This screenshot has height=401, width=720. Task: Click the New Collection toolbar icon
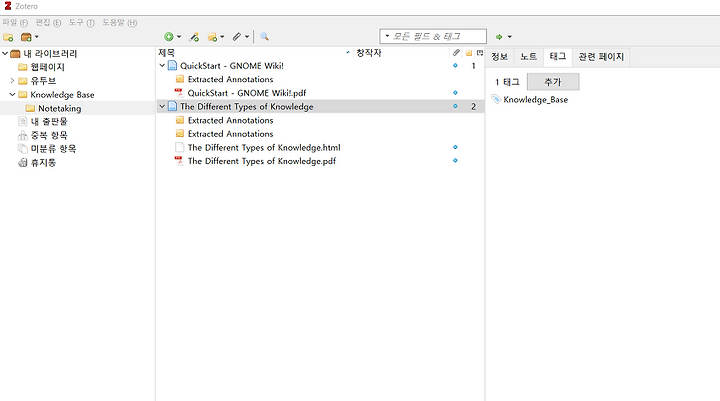tap(8, 37)
